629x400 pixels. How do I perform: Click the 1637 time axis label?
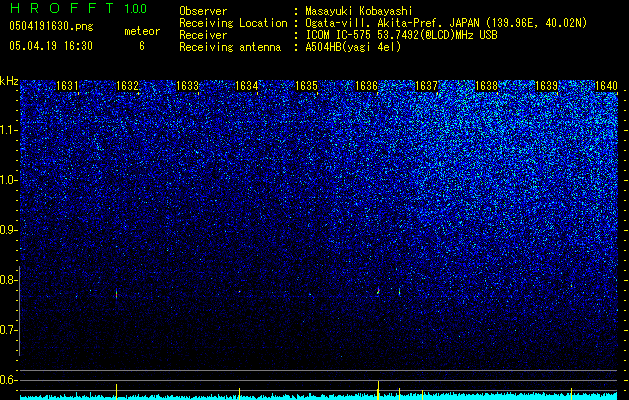(426, 86)
